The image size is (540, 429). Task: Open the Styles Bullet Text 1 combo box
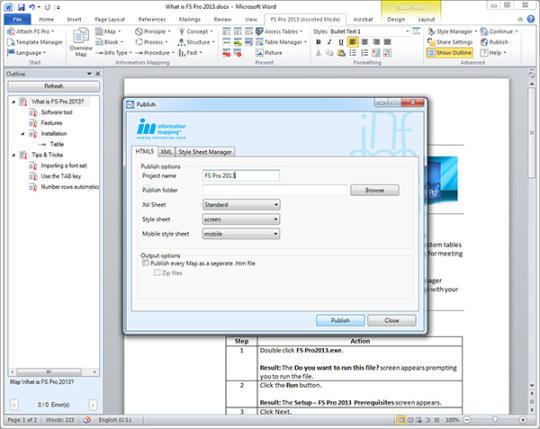(x=370, y=31)
